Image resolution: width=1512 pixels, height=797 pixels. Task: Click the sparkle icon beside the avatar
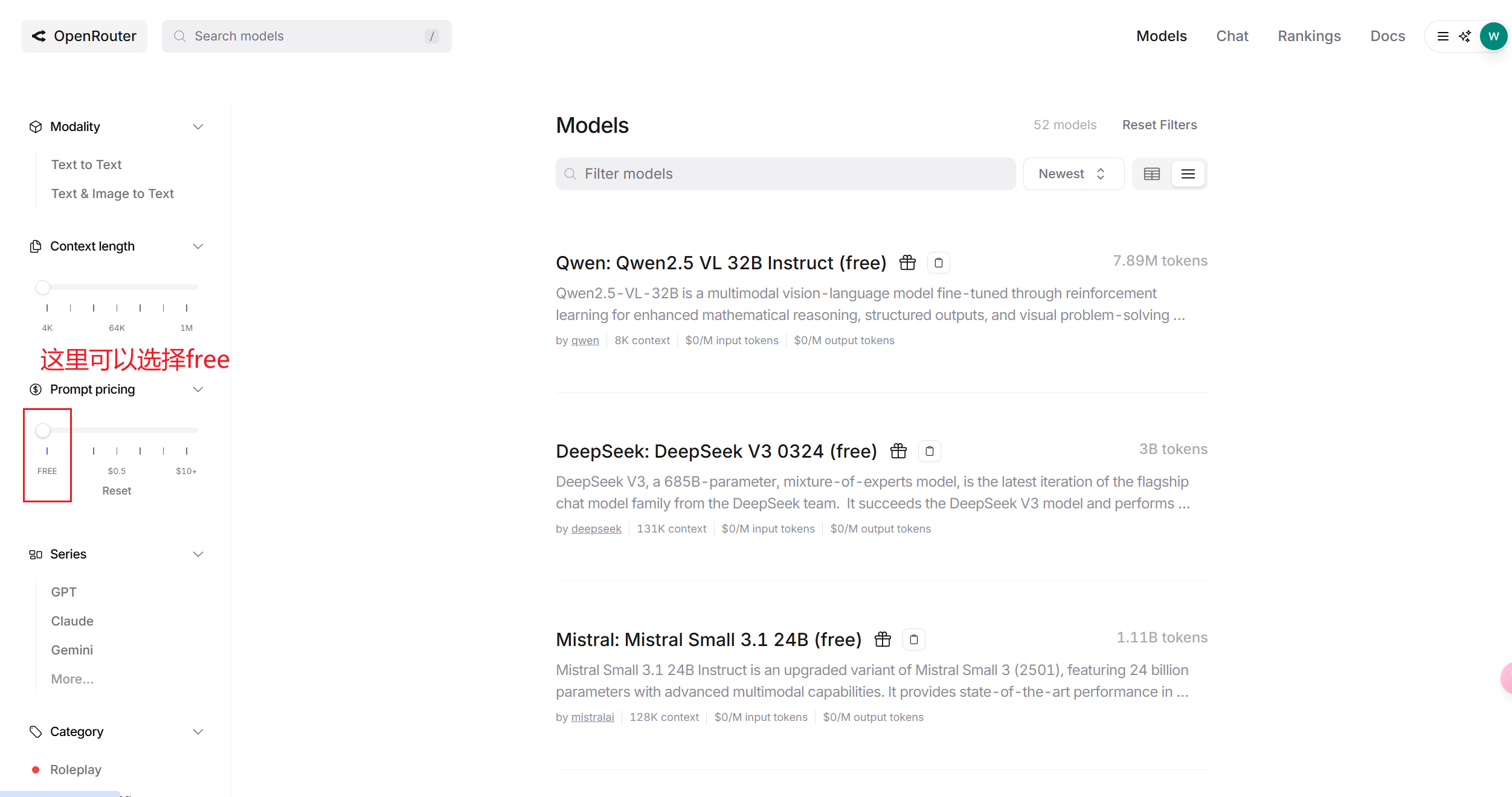tap(1464, 36)
